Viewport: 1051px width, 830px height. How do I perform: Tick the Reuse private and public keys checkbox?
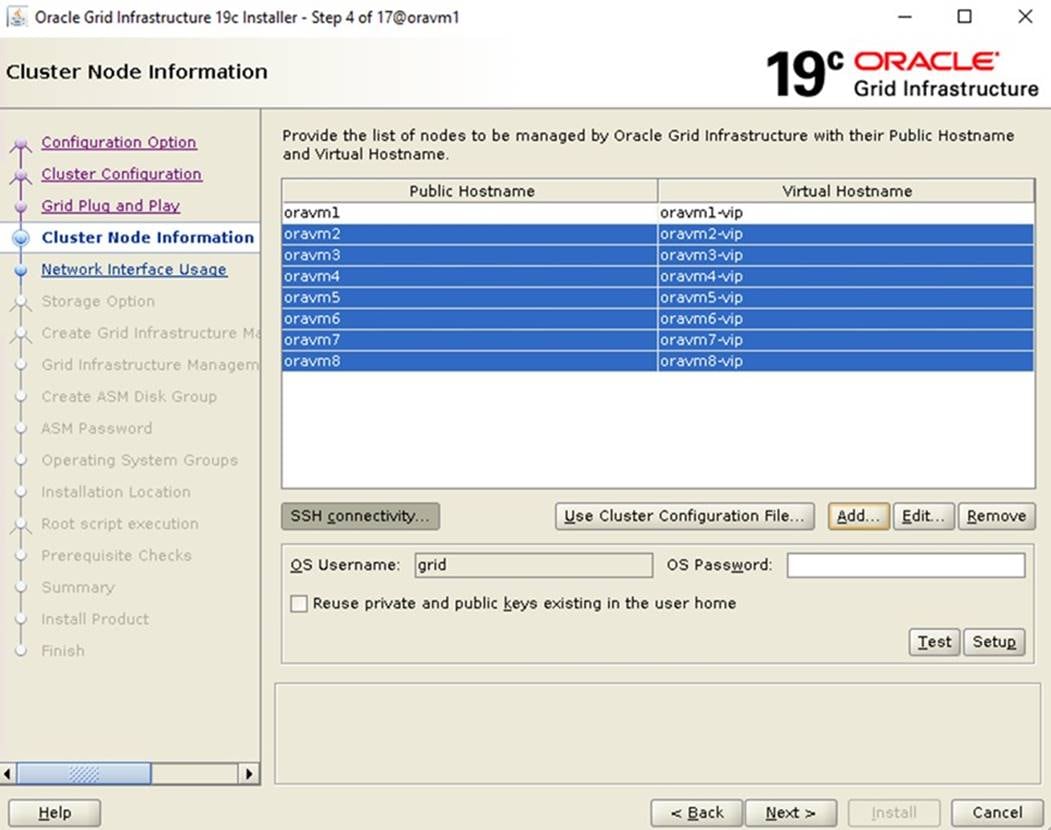(299, 603)
